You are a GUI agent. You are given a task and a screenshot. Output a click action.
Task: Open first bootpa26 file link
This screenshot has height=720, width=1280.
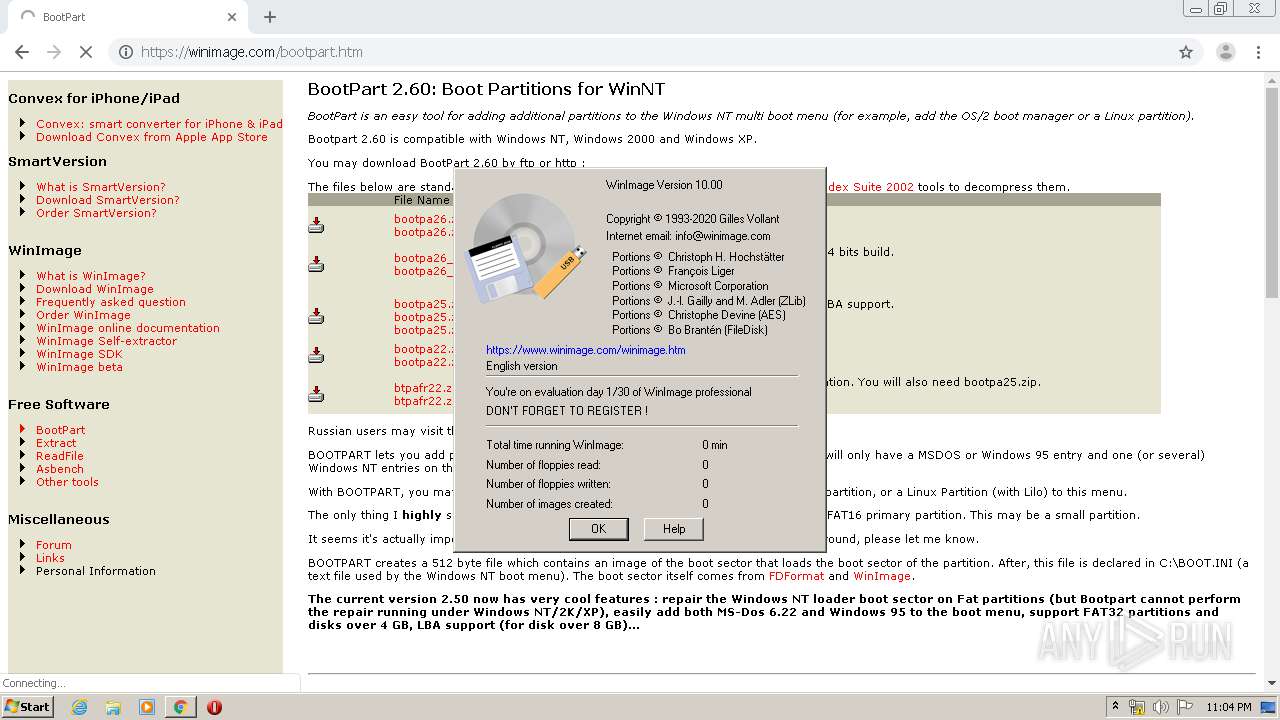tap(423, 219)
